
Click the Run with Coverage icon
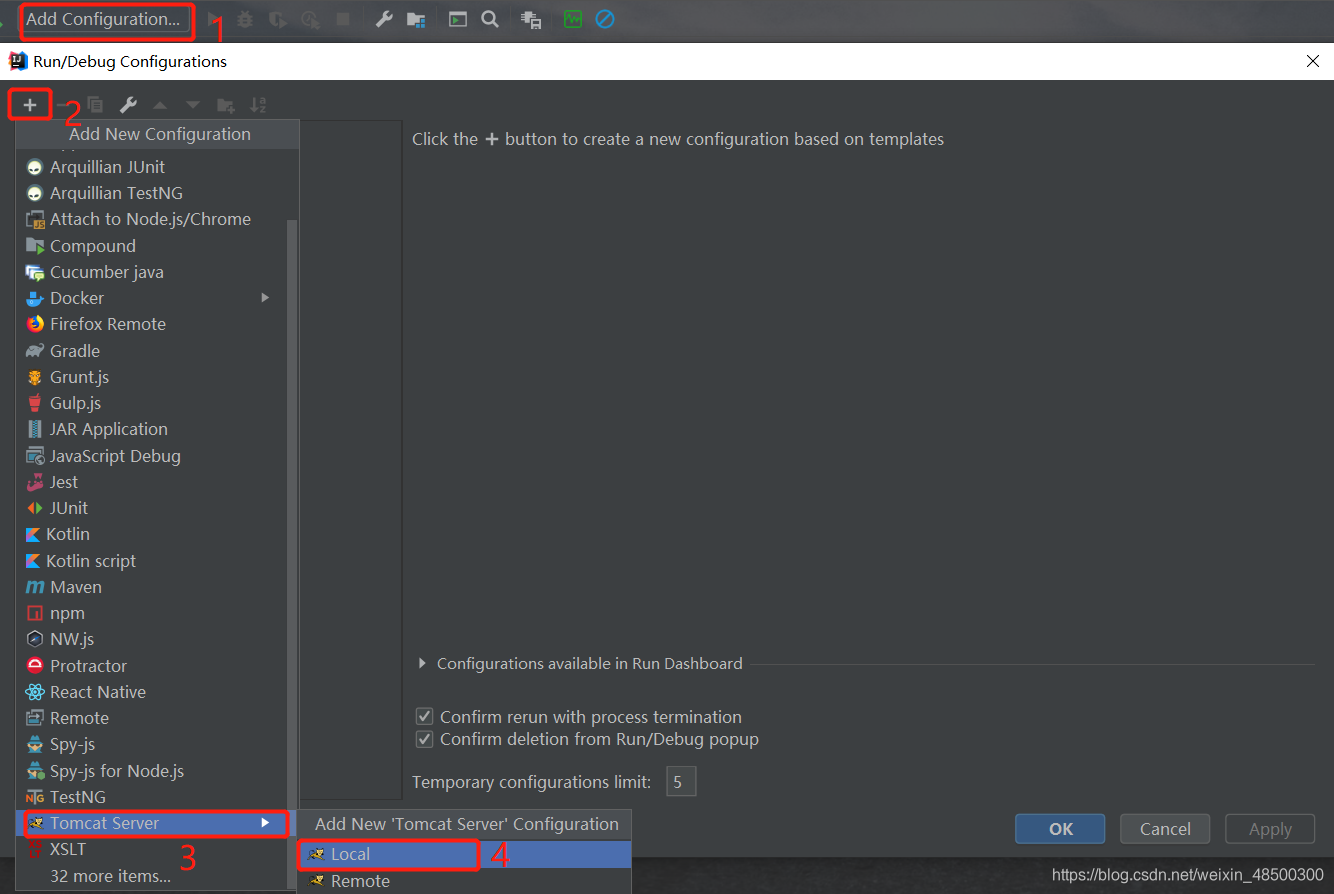pos(278,19)
